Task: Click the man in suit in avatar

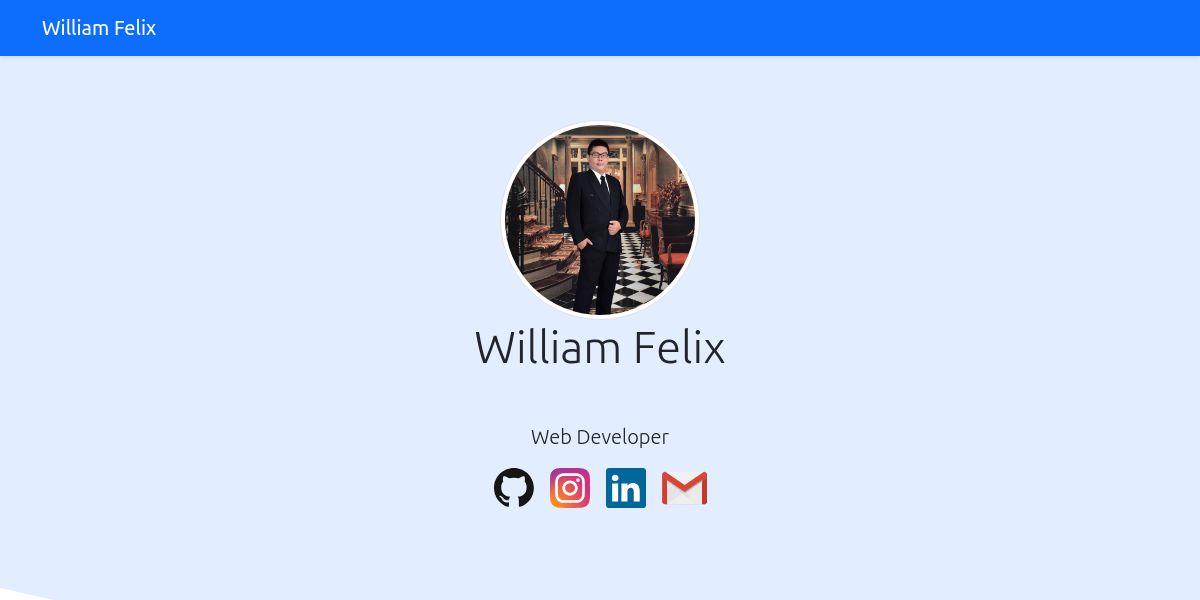Action: (597, 225)
